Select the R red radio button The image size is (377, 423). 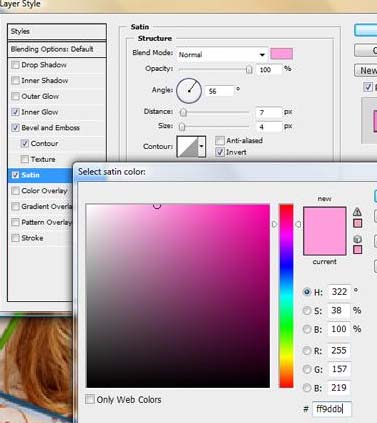pos(307,351)
